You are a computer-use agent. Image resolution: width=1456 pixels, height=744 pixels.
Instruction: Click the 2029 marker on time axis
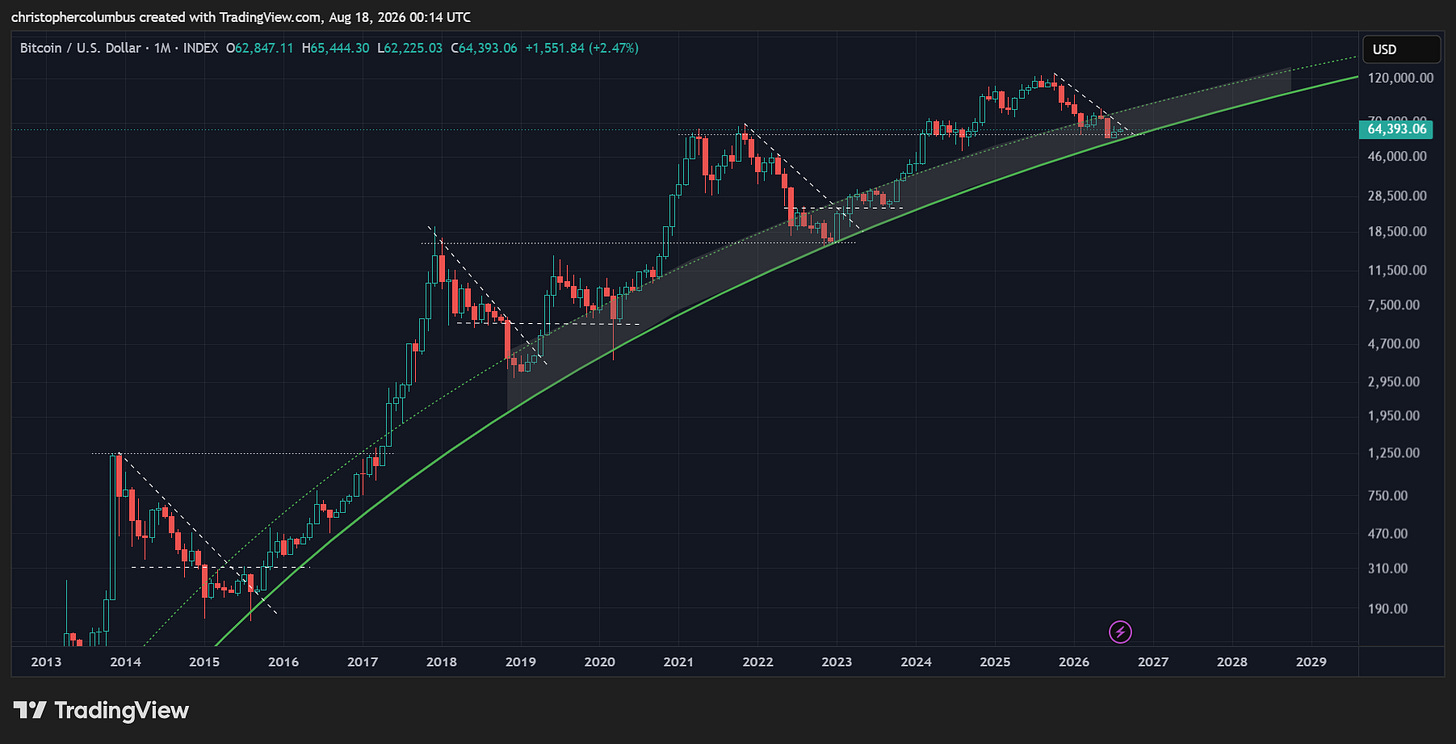[1311, 662]
